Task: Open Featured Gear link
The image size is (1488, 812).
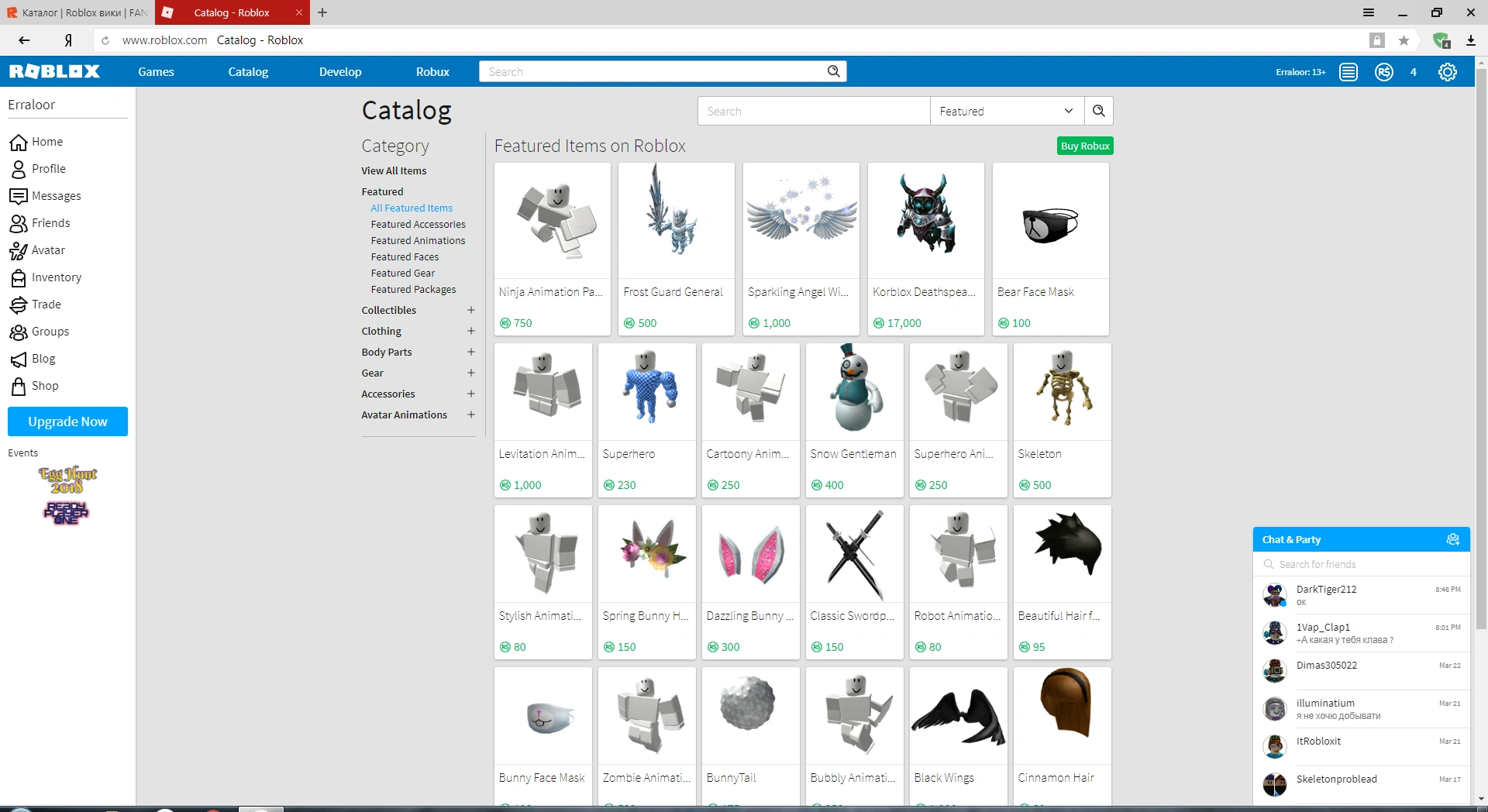Action: pyautogui.click(x=403, y=273)
